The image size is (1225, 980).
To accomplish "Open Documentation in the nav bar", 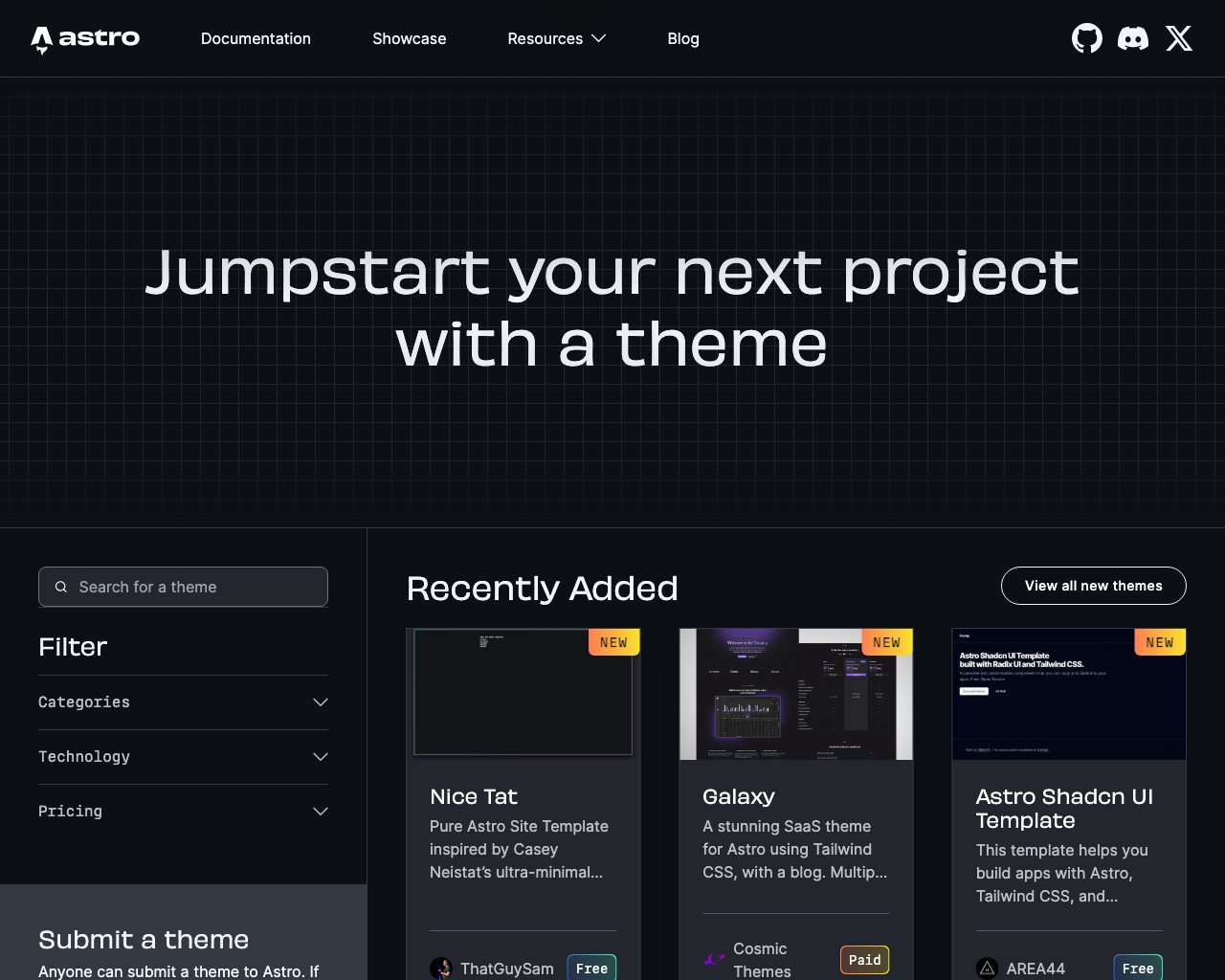I will pos(256,38).
